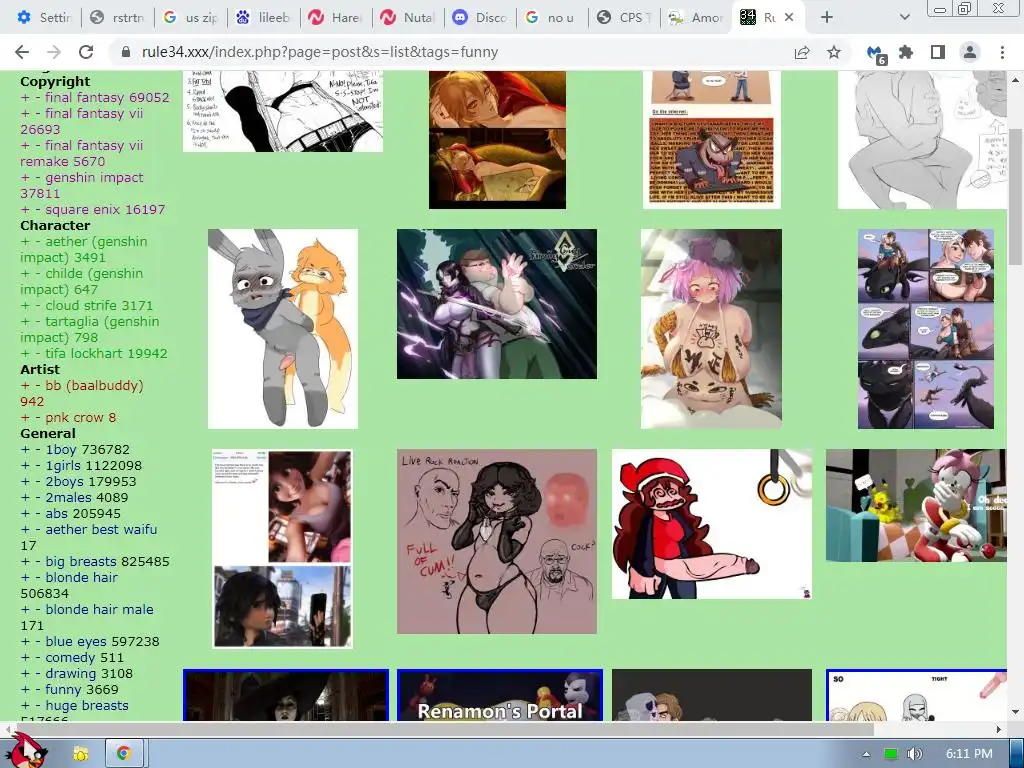Add drawing tag with its plus
Viewport: 1024px width, 768px height.
coord(25,673)
